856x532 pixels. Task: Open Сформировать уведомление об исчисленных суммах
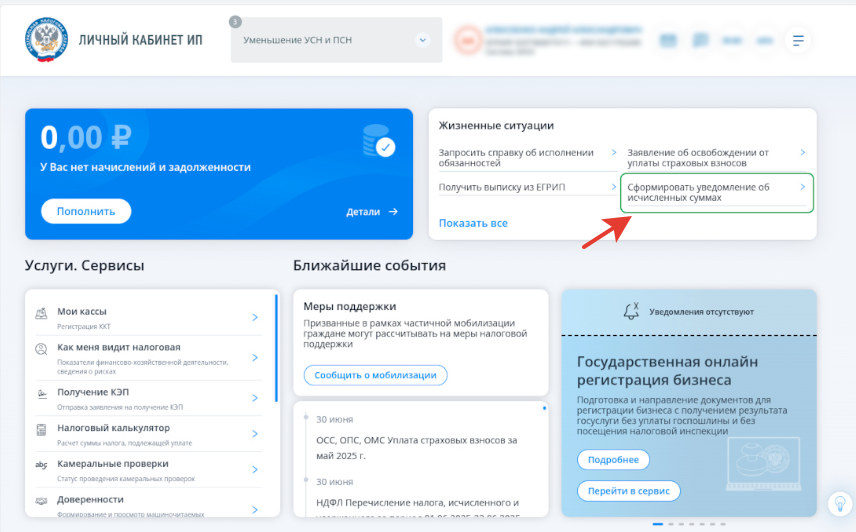pos(716,193)
